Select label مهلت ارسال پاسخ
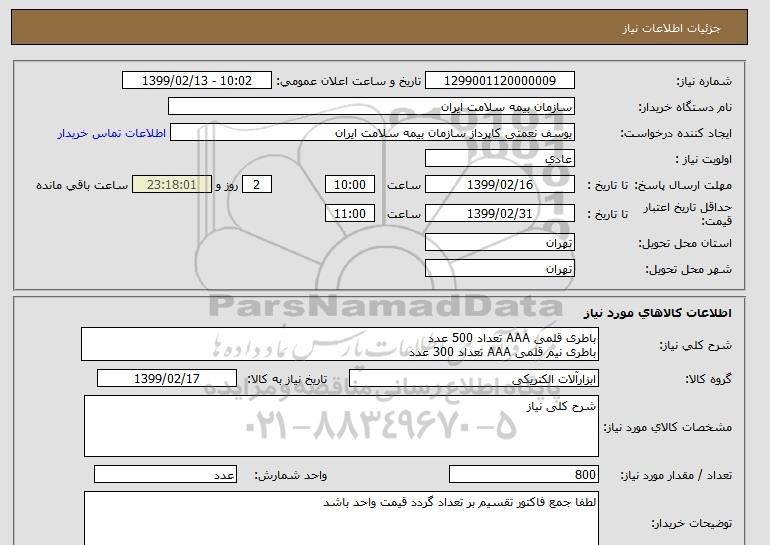770x545 pixels. [683, 185]
